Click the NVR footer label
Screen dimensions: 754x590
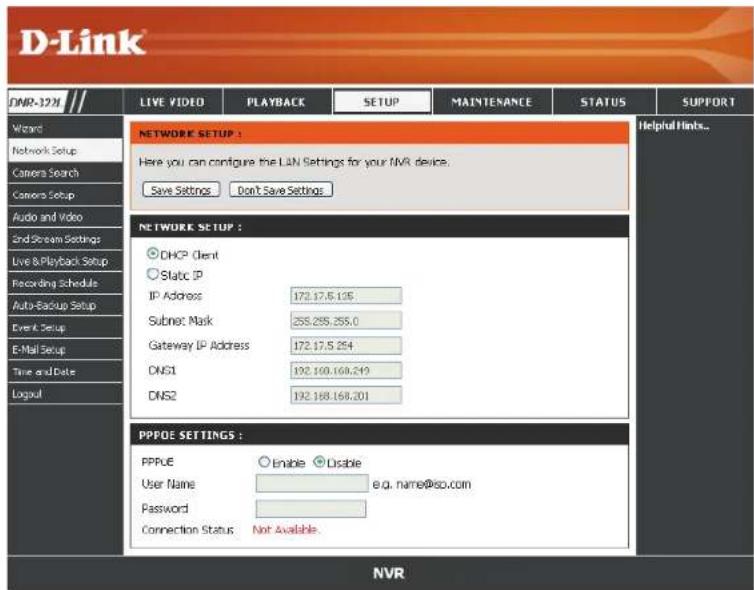click(389, 573)
